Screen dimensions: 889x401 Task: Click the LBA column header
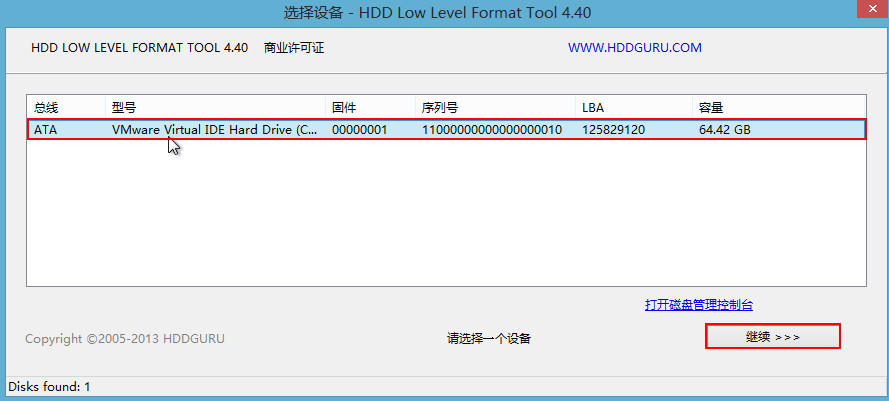pos(634,107)
